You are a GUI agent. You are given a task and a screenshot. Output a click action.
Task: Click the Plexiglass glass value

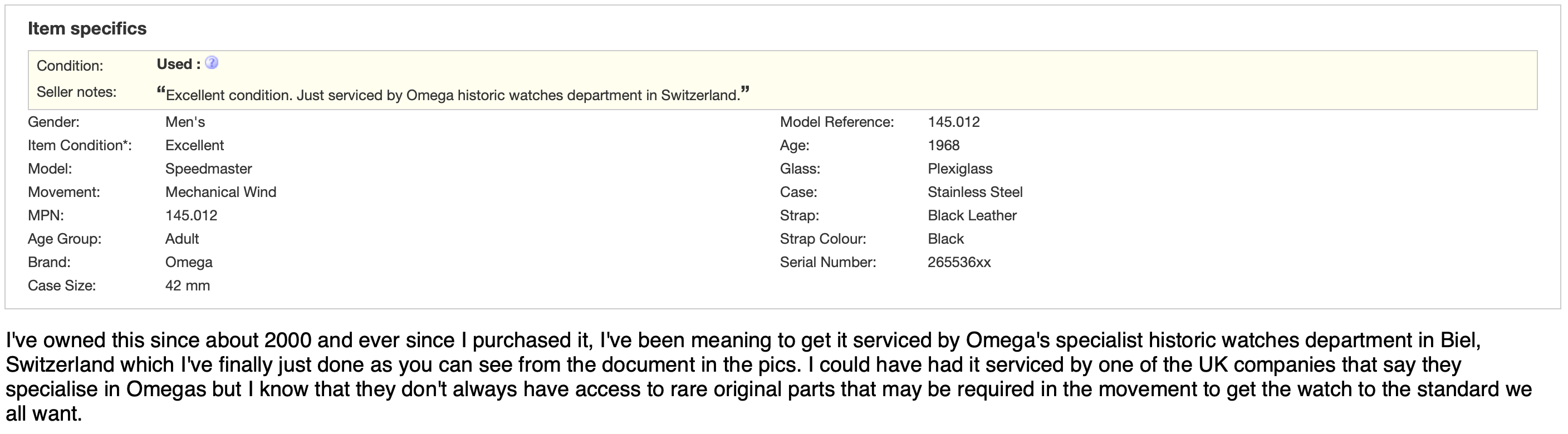[x=959, y=169]
